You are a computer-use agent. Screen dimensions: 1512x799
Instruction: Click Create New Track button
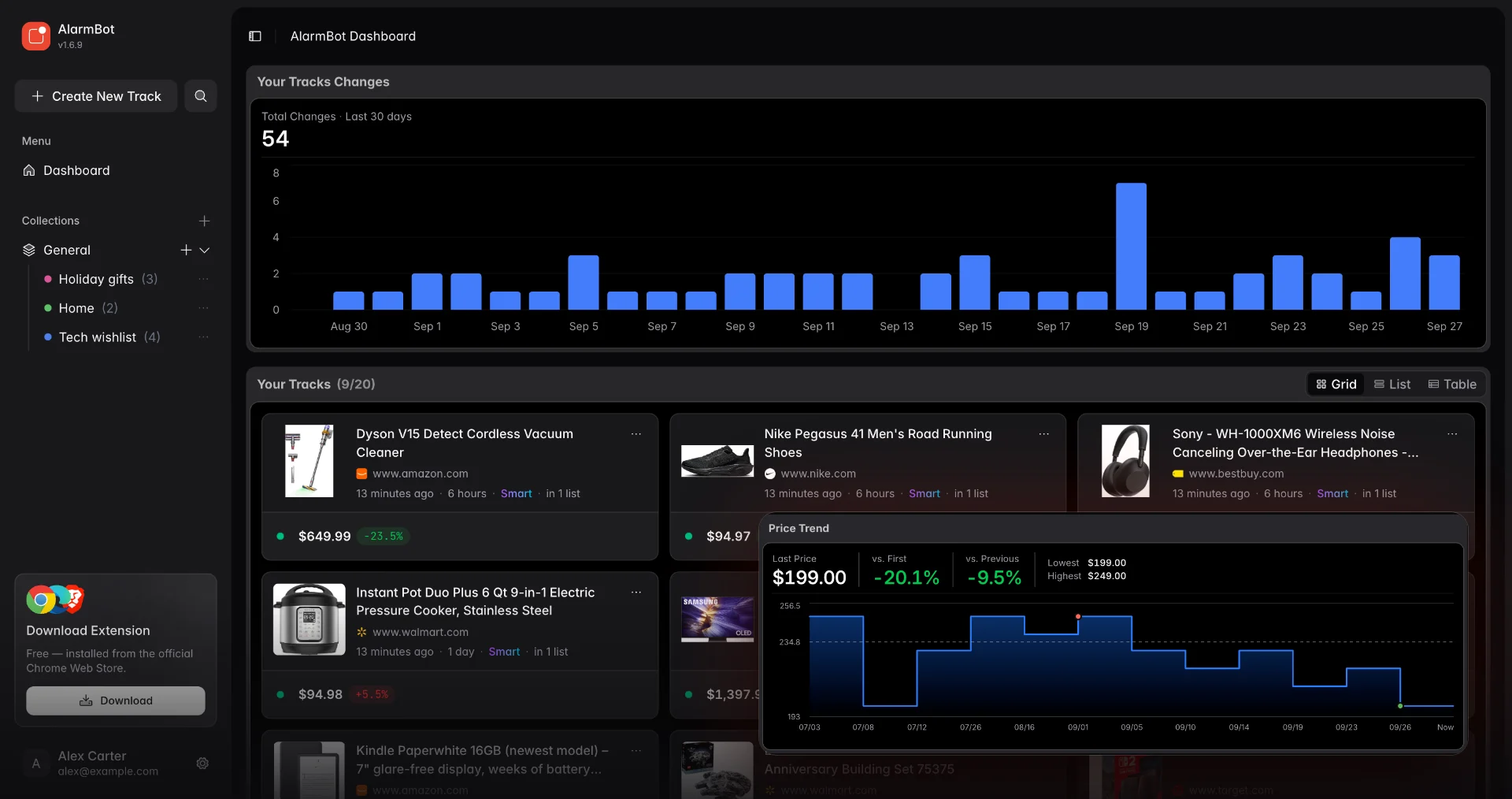(96, 96)
